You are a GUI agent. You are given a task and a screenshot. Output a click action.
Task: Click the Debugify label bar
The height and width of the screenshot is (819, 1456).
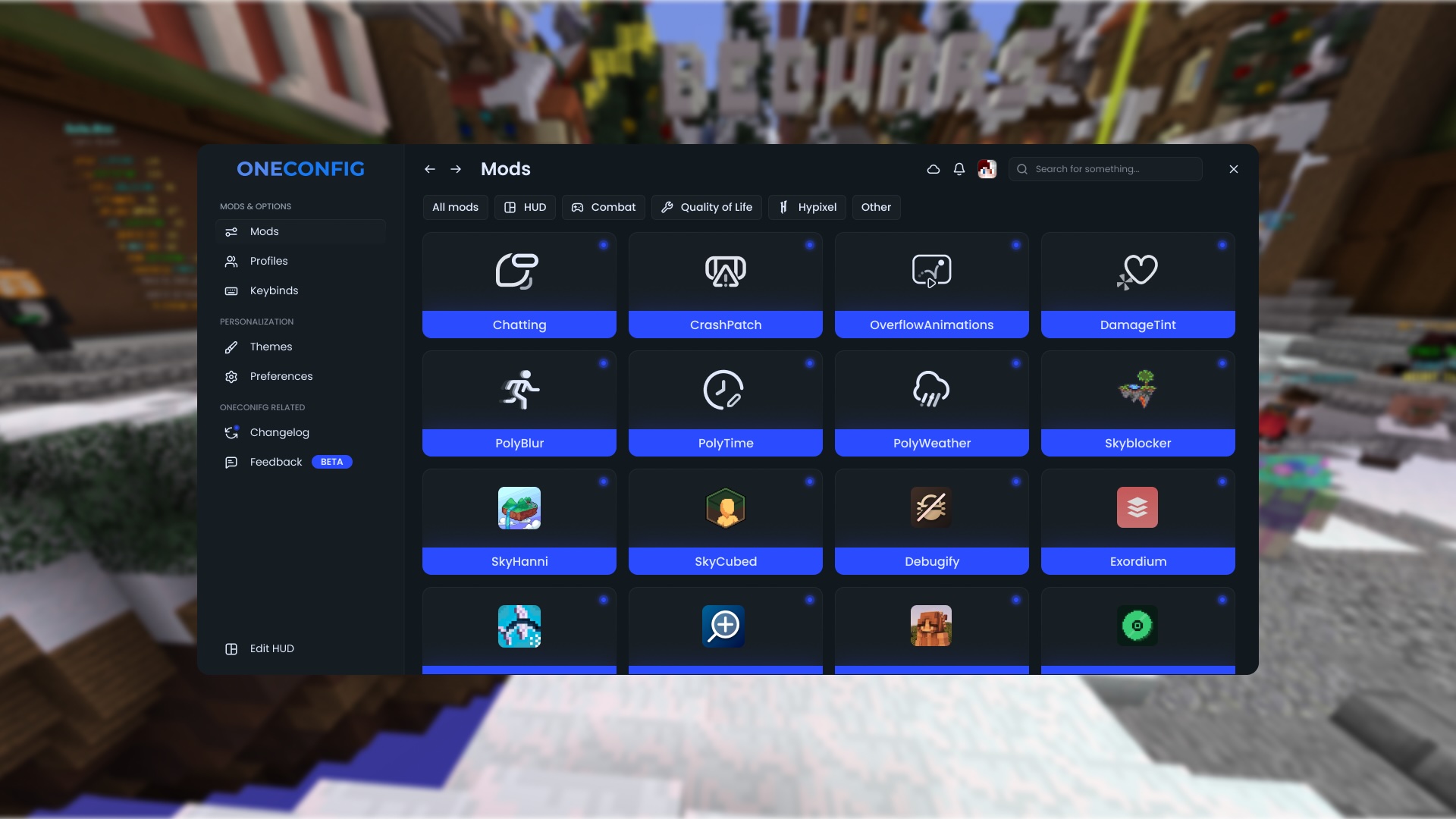click(x=932, y=561)
